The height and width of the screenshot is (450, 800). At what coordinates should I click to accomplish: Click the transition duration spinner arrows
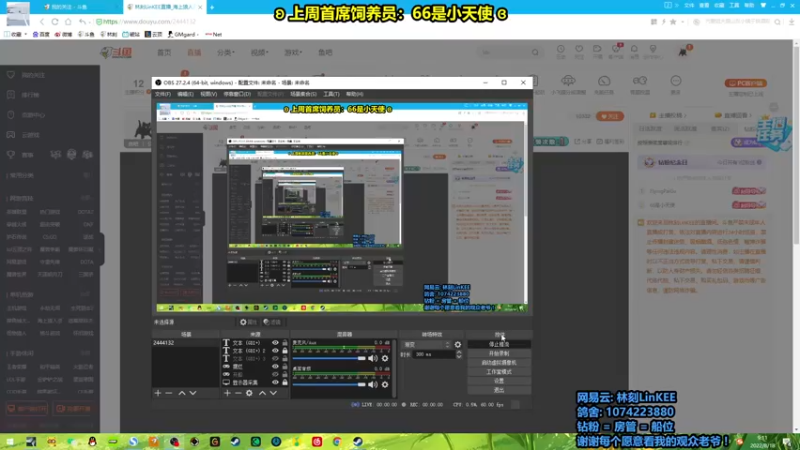[x=458, y=354]
